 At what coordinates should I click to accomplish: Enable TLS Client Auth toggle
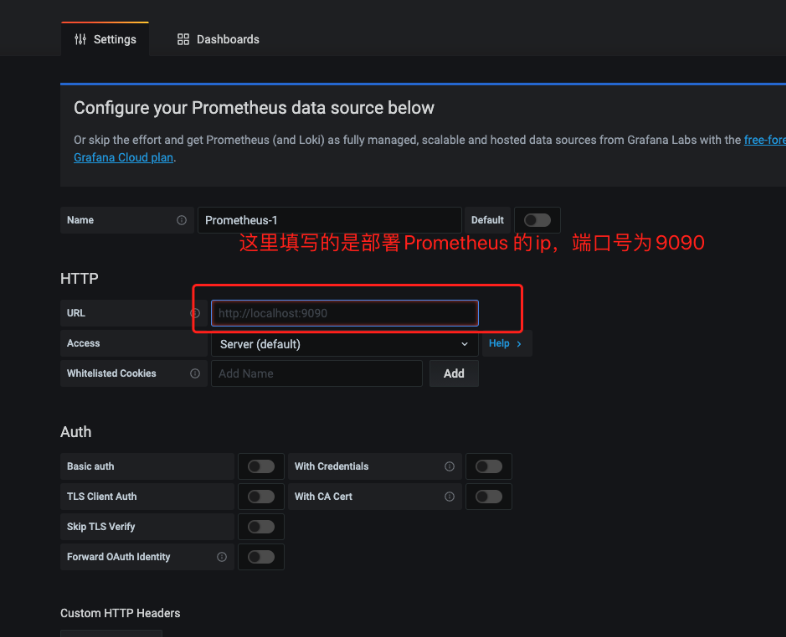pos(261,497)
